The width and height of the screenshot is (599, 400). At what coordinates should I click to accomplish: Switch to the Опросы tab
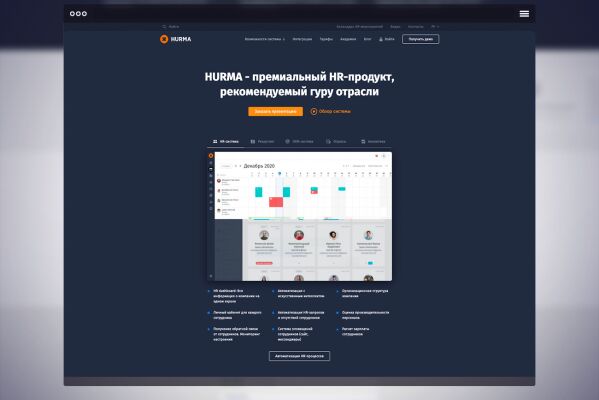click(336, 141)
